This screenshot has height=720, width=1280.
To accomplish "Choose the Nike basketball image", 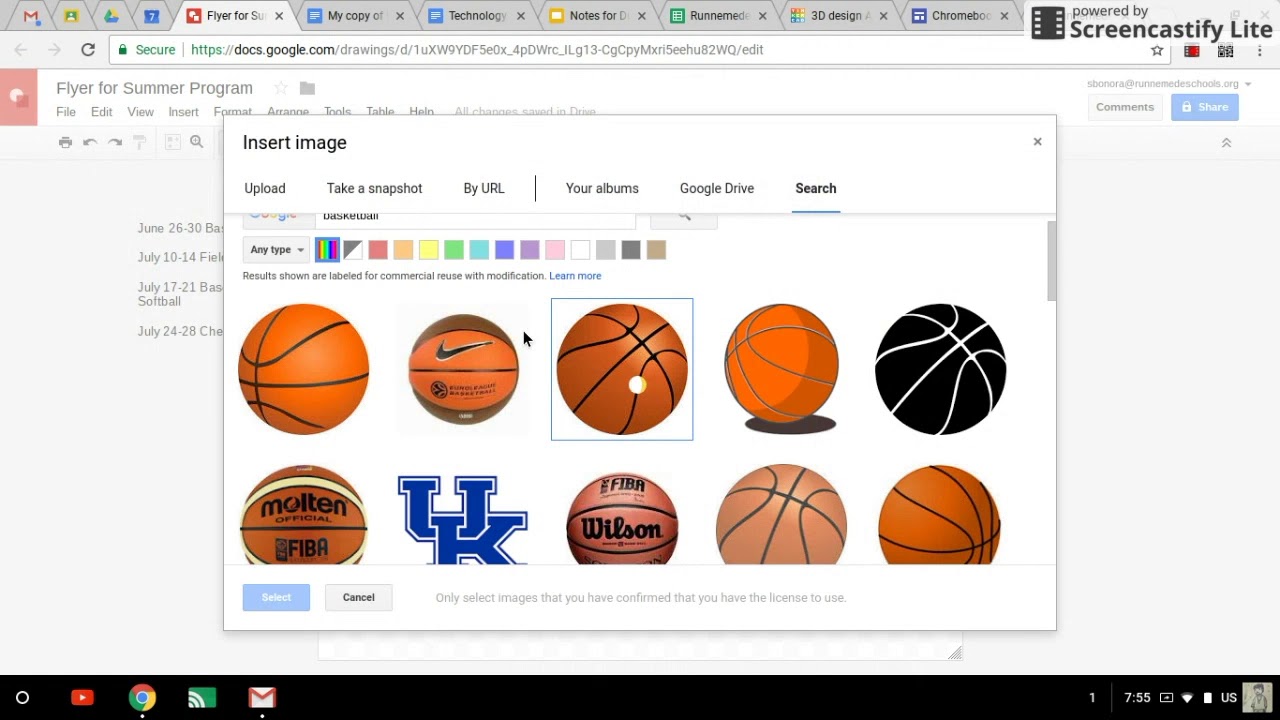I will coord(463,369).
